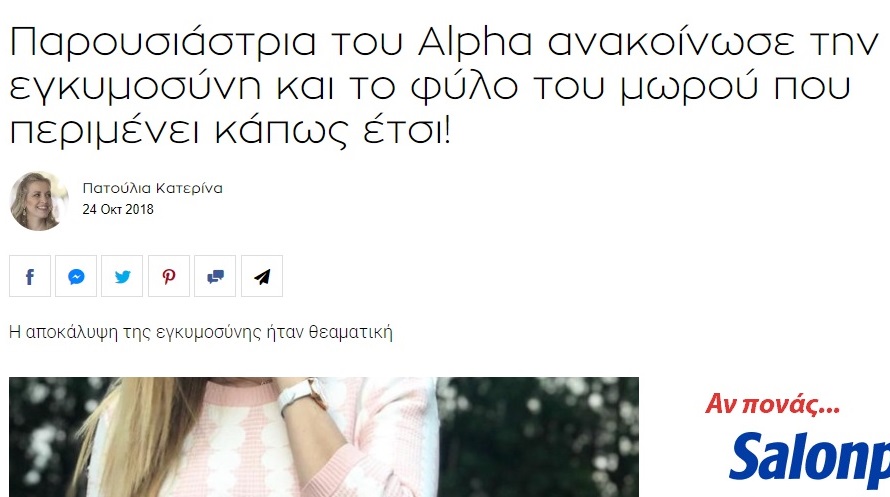The width and height of the screenshot is (890, 497).
Task: Click the date 24 Οκτ 2018
Action: click(x=118, y=209)
